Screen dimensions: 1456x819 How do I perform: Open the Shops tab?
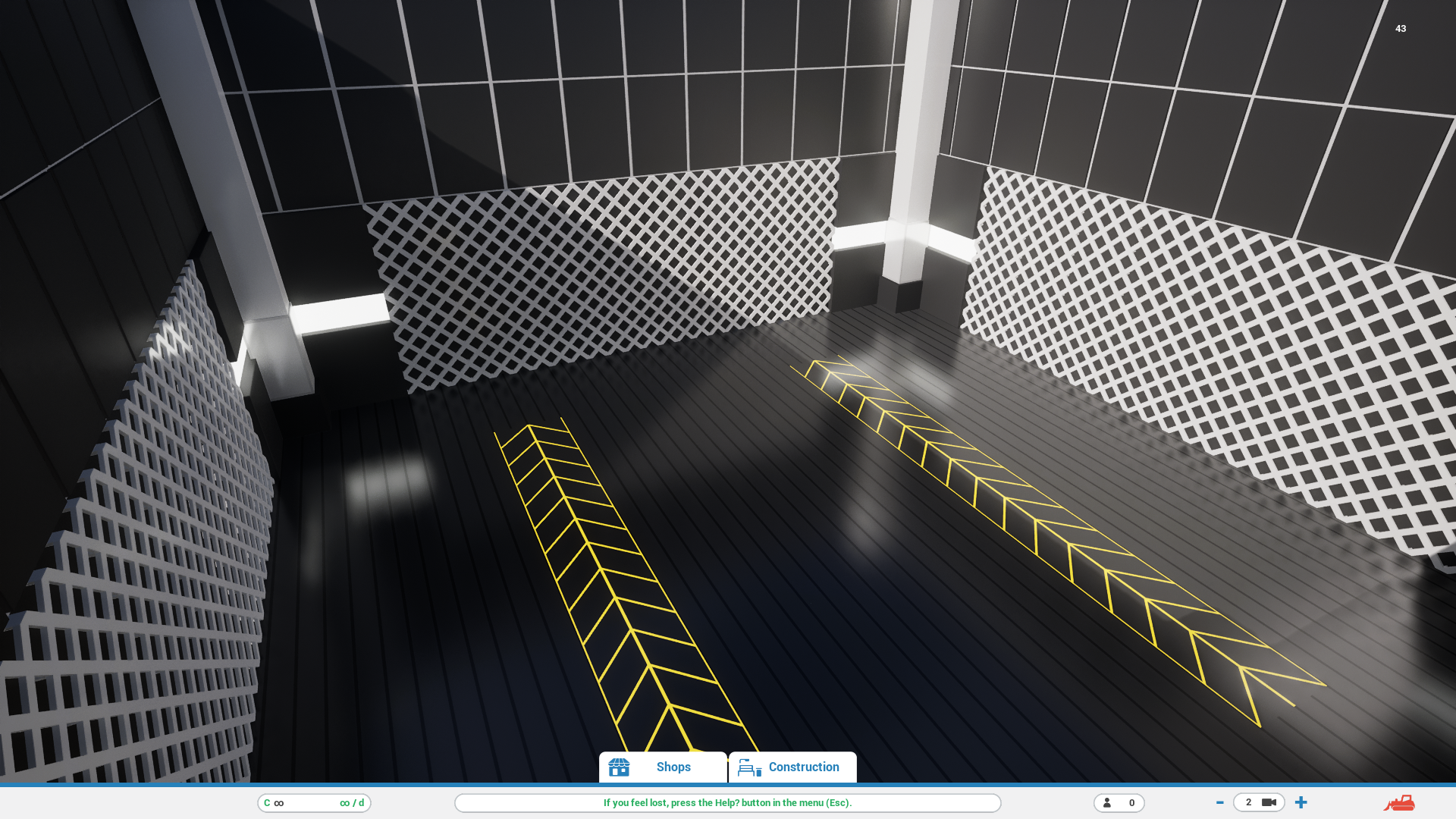click(x=673, y=767)
